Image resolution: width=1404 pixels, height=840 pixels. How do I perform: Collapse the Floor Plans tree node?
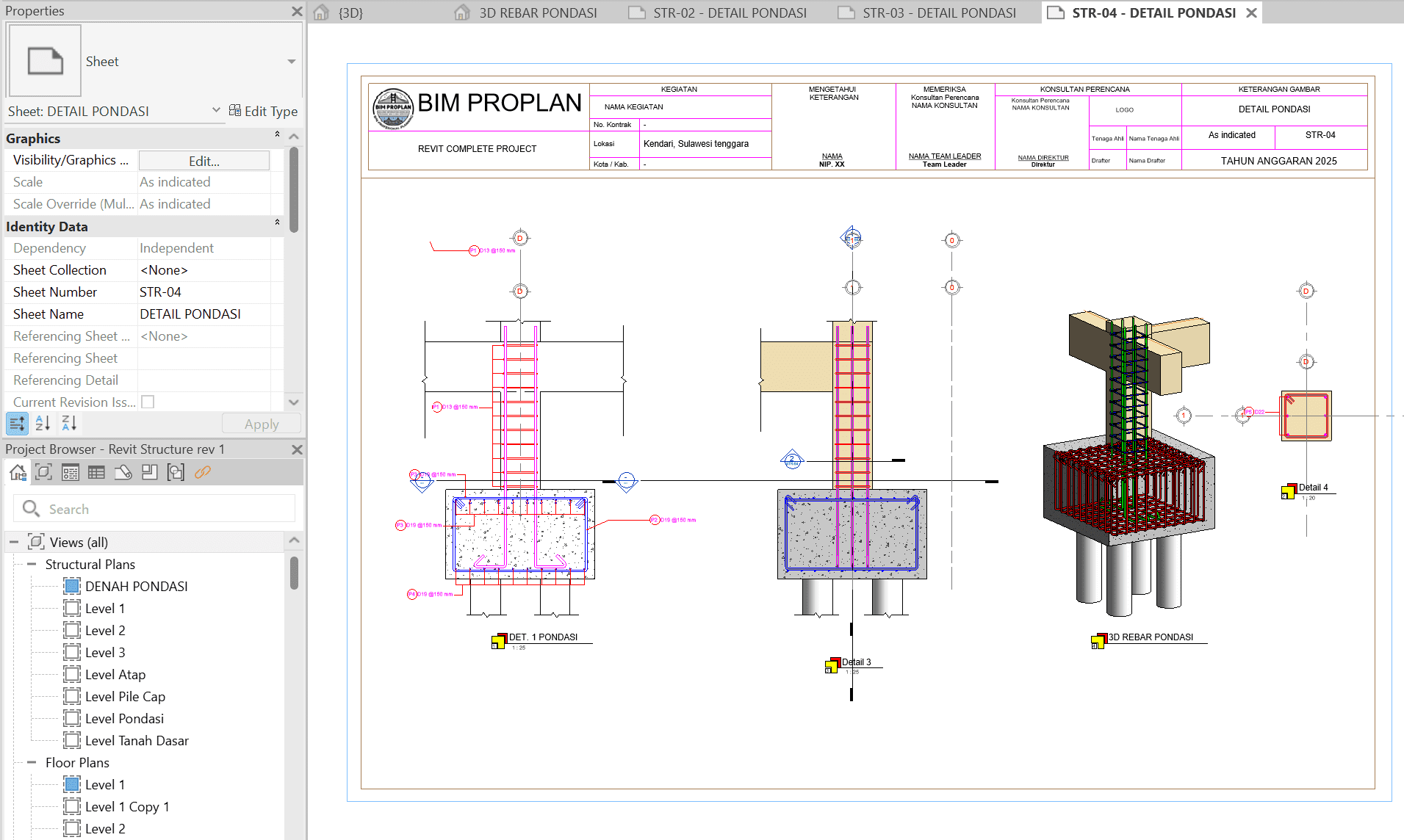click(32, 762)
